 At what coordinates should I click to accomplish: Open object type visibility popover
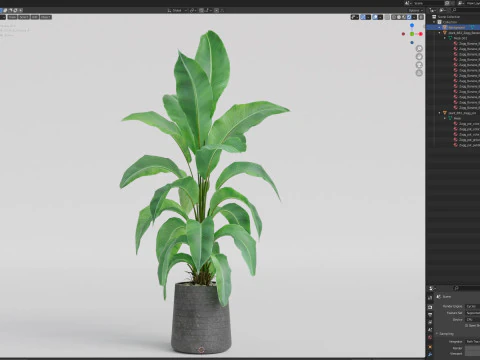355,17
